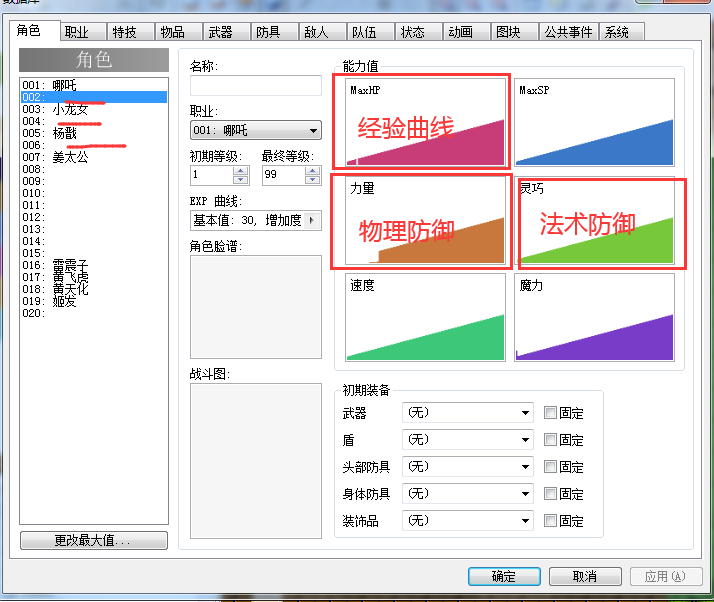Click the 角色脸谱 image box
This screenshot has width=714, height=602.
256,307
